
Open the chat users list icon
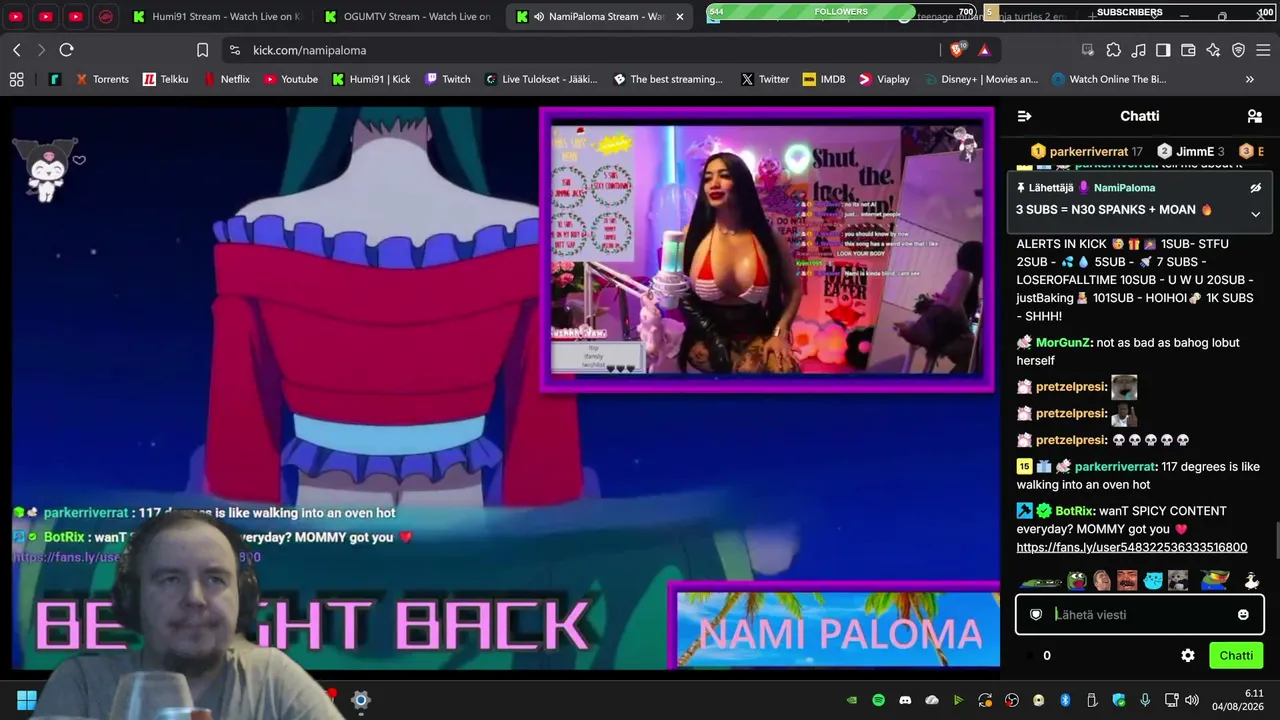pyautogui.click(x=1255, y=116)
